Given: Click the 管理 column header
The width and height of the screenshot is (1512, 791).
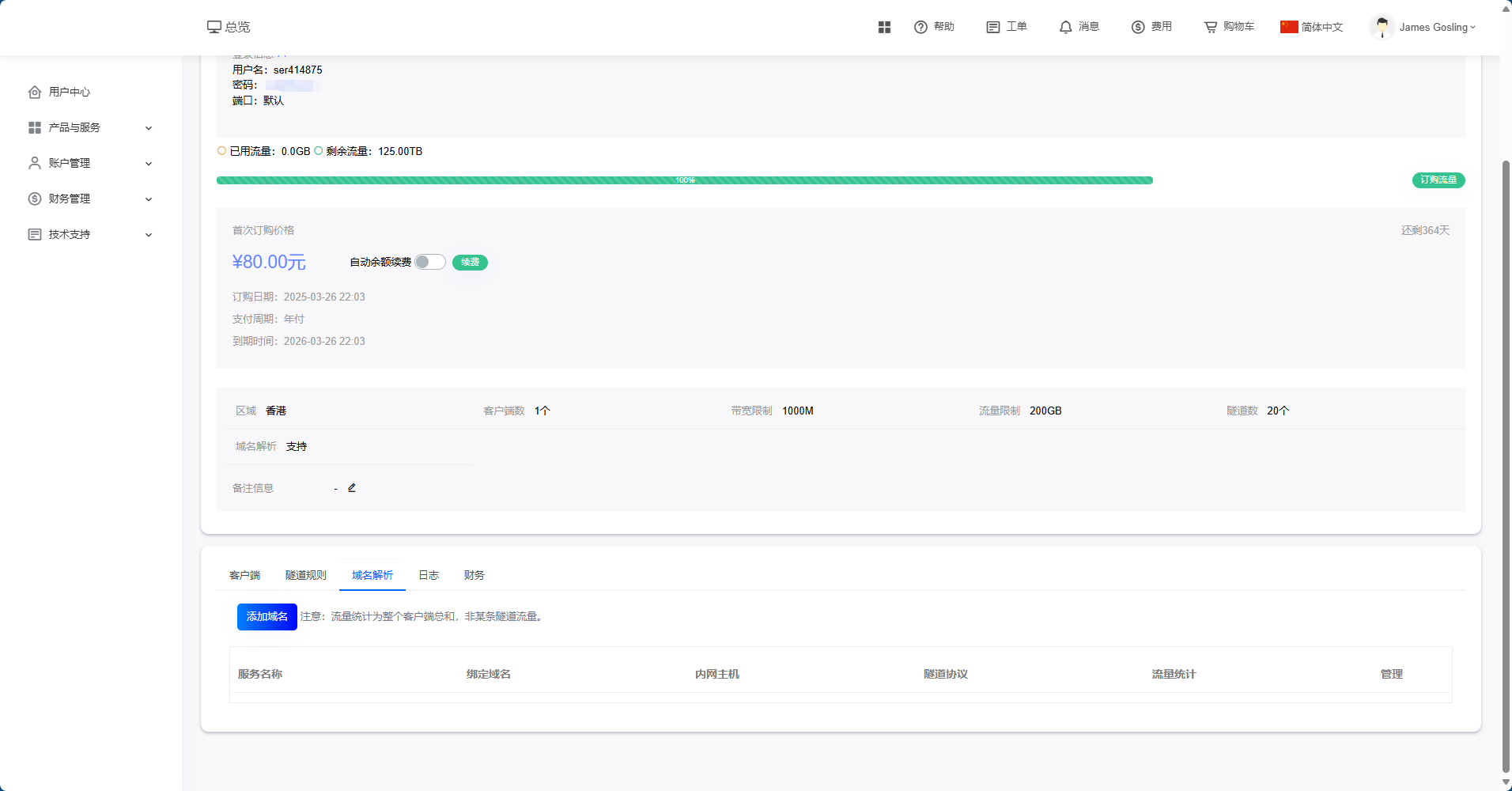Looking at the screenshot, I should (x=1392, y=674).
